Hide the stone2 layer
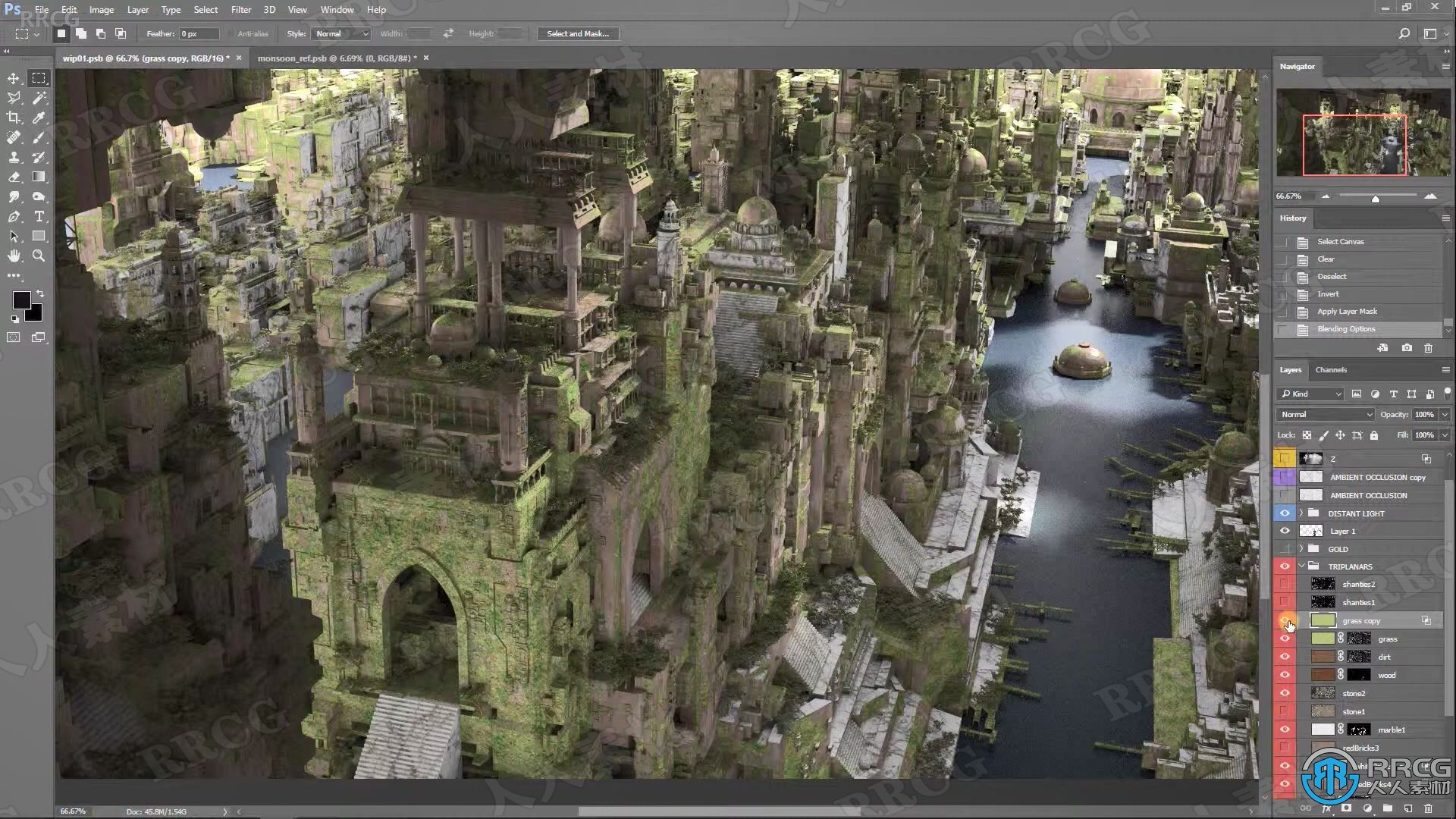Image resolution: width=1456 pixels, height=819 pixels. coord(1285,693)
